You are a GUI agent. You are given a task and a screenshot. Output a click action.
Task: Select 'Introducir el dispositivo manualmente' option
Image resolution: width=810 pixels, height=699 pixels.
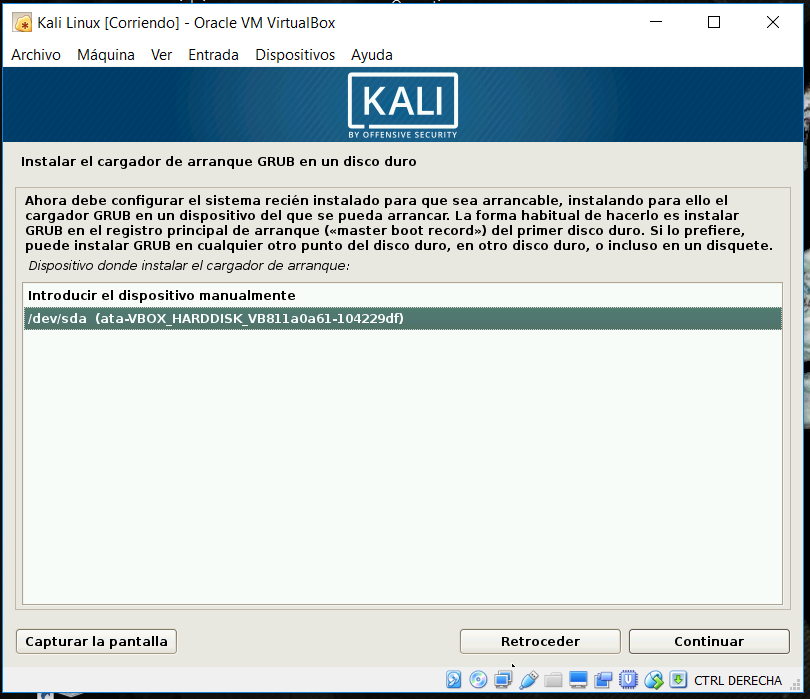(162, 295)
